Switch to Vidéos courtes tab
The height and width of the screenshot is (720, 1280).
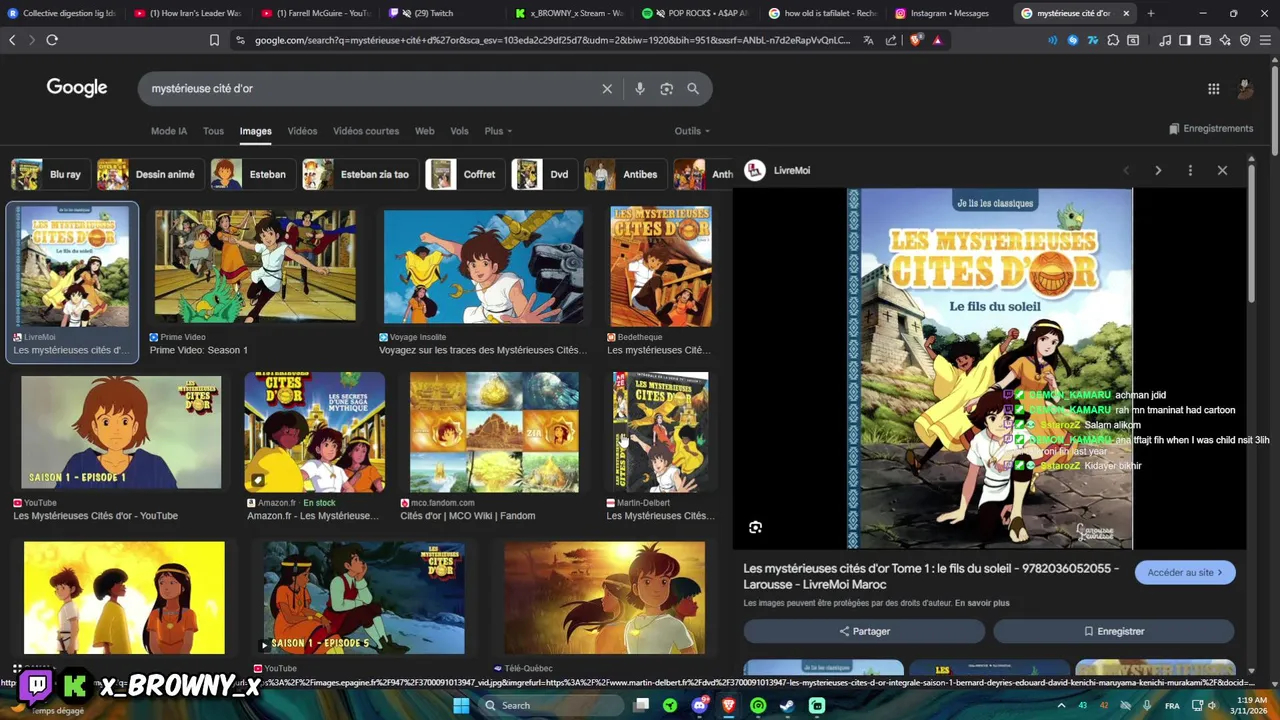366,131
